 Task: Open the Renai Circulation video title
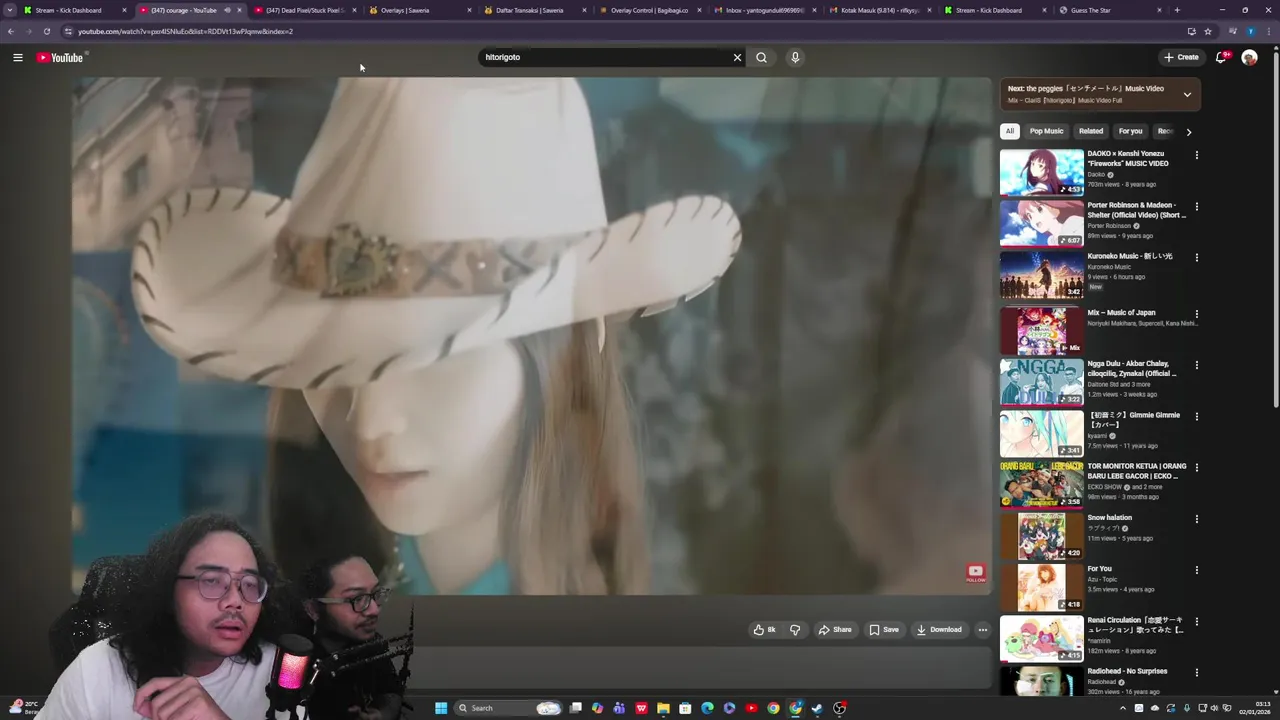(1135, 625)
